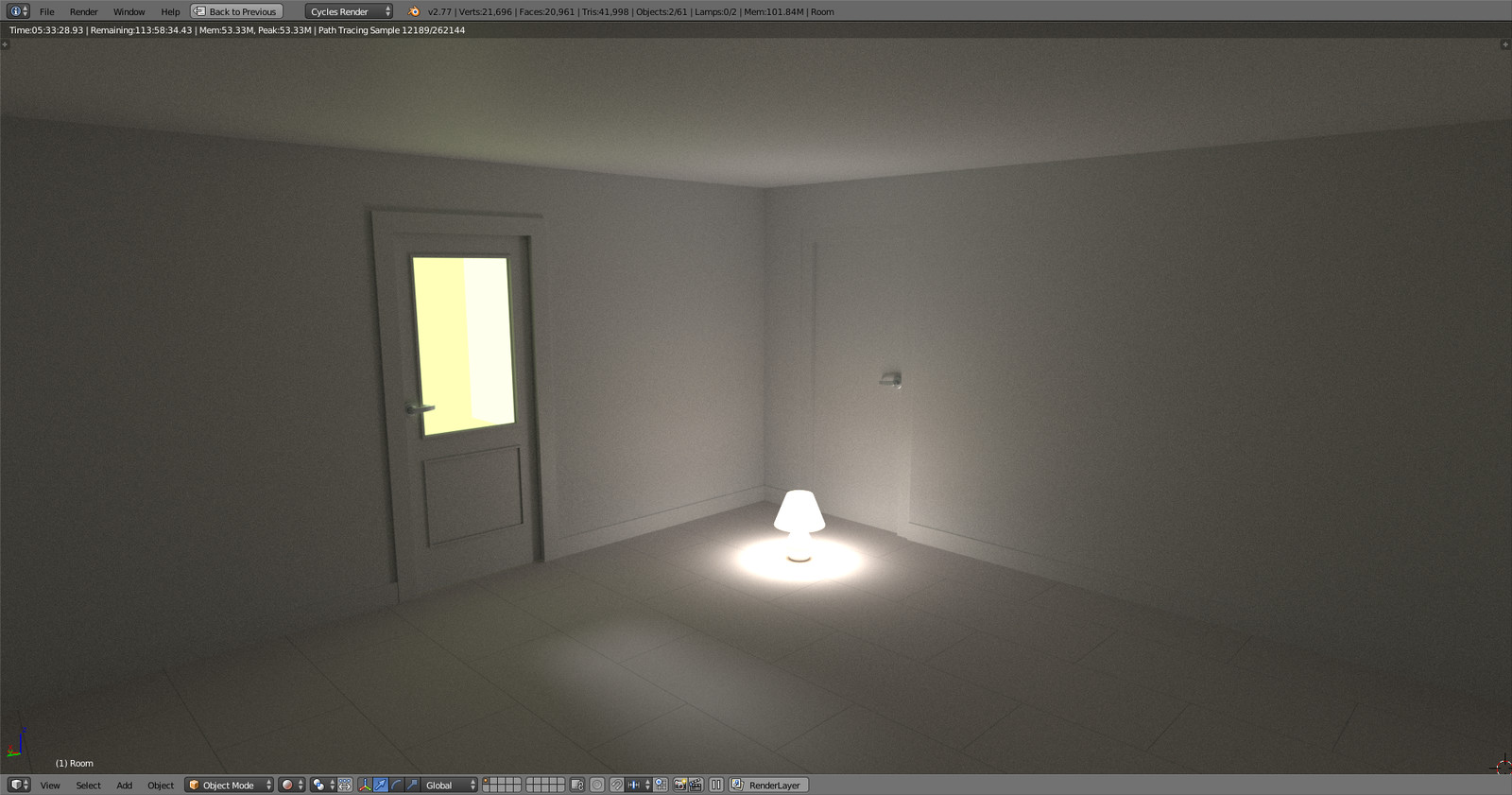Click the (1) Room object label
Viewport: 1512px width, 795px height.
(x=75, y=763)
